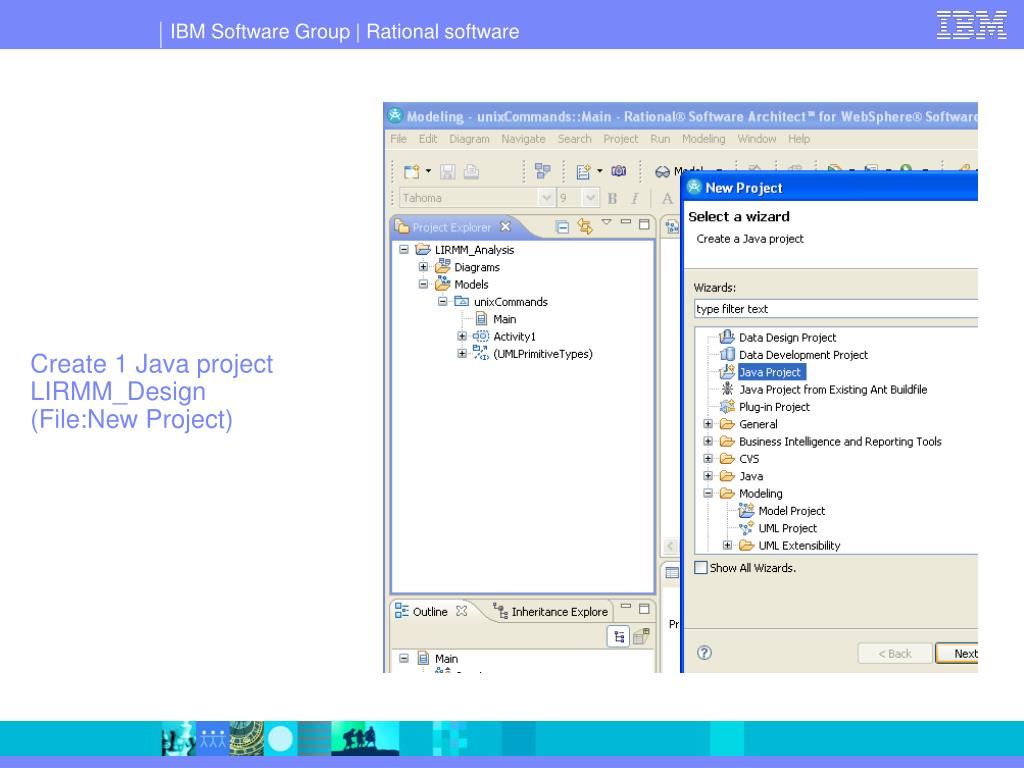Screen dimensions: 1024x768
Task: Click Collapse All in Project Explorer
Action: [x=562, y=227]
